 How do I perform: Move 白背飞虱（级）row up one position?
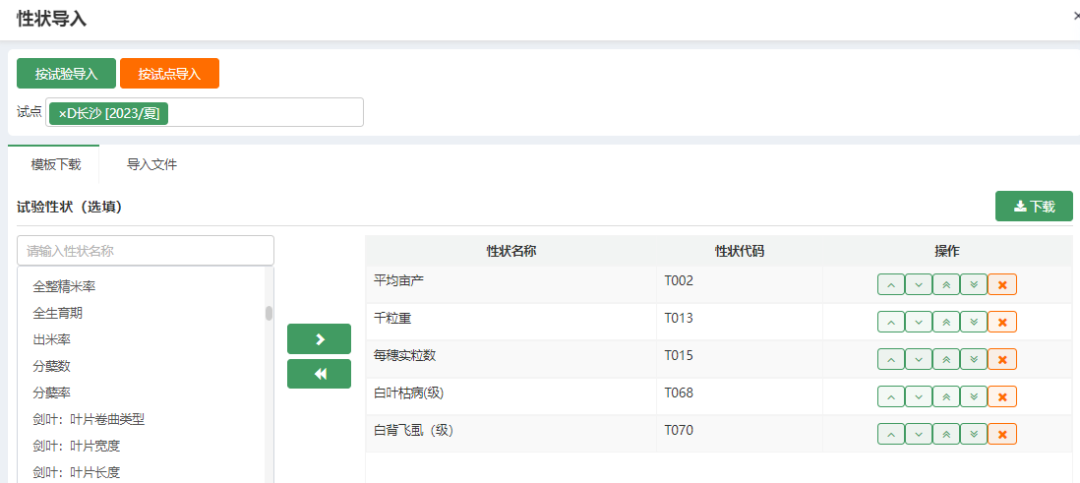click(x=891, y=434)
